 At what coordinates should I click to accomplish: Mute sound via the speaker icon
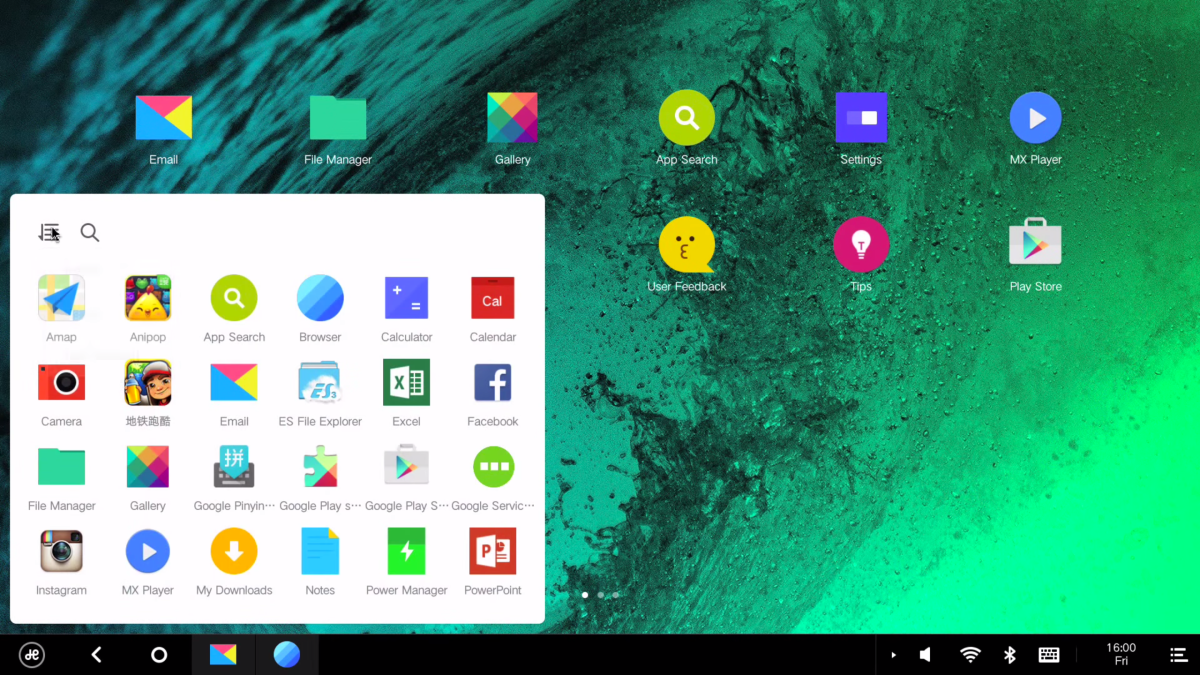pyautogui.click(x=926, y=655)
